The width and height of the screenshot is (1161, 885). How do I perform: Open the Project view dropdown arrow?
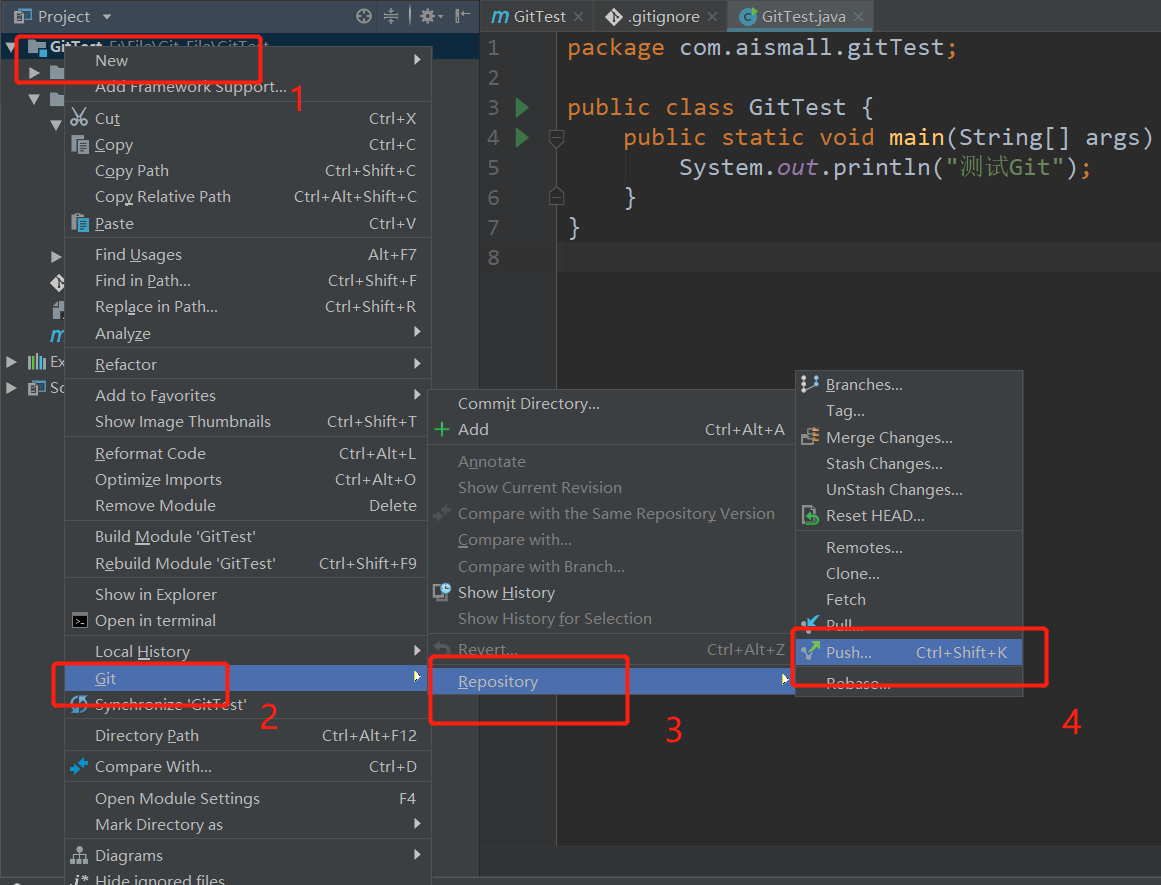point(107,16)
